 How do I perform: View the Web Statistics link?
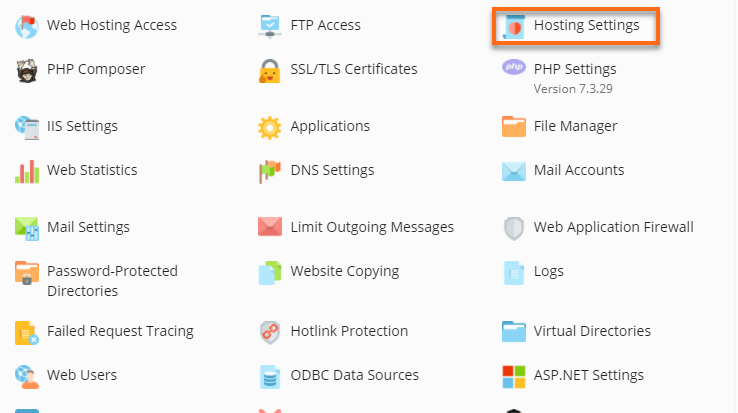coord(92,170)
